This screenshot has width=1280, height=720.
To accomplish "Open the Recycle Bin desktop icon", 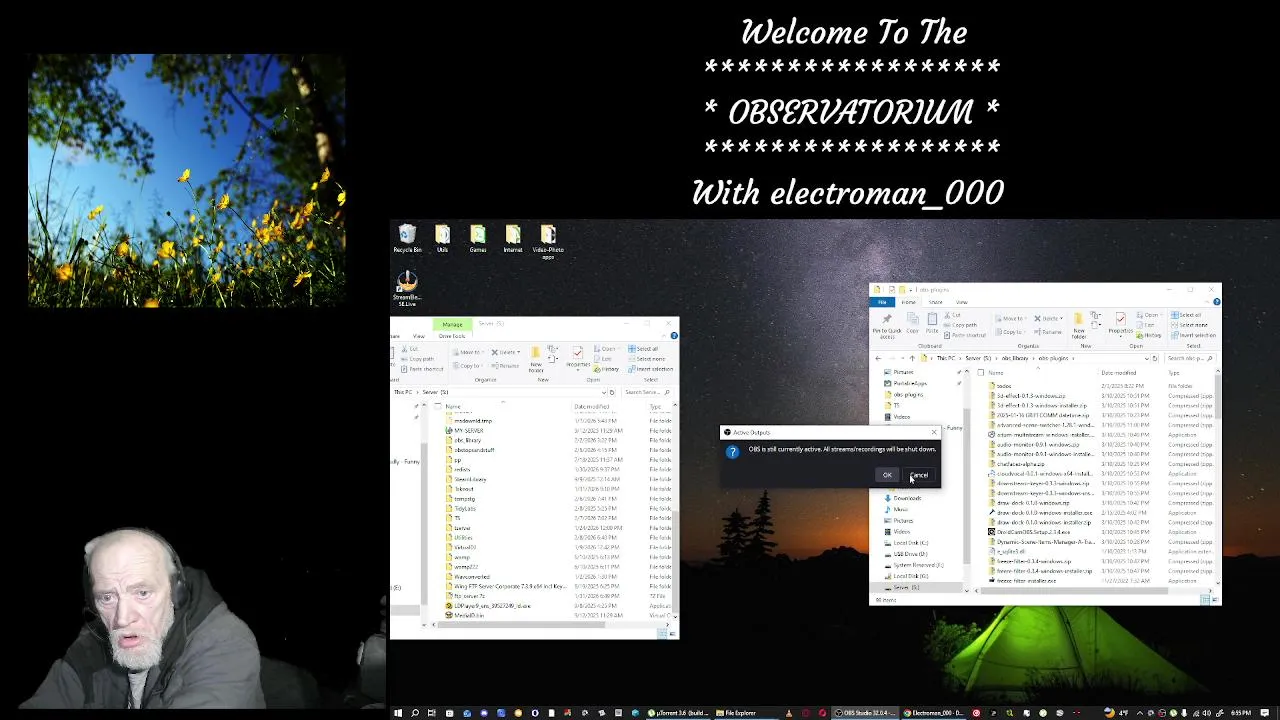I will pyautogui.click(x=407, y=239).
